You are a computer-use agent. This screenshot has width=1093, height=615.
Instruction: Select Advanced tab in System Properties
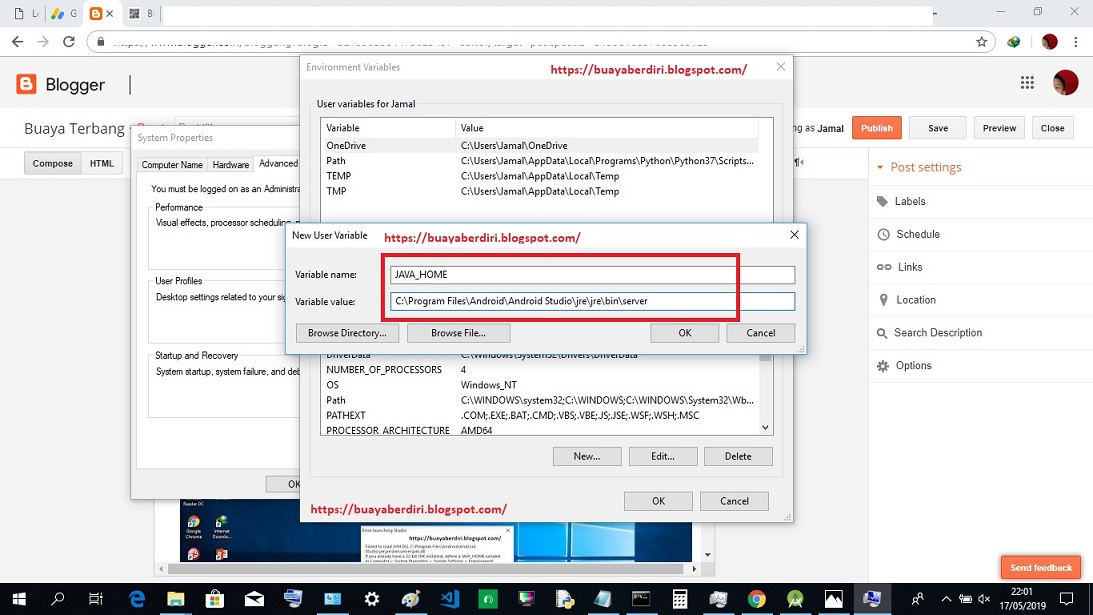pos(278,163)
